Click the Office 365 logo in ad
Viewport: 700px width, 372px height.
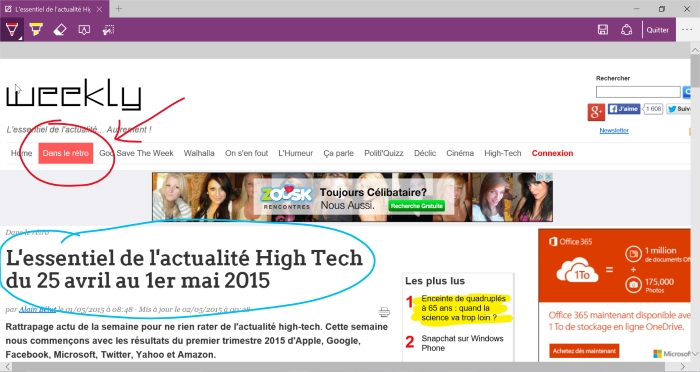tap(571, 242)
